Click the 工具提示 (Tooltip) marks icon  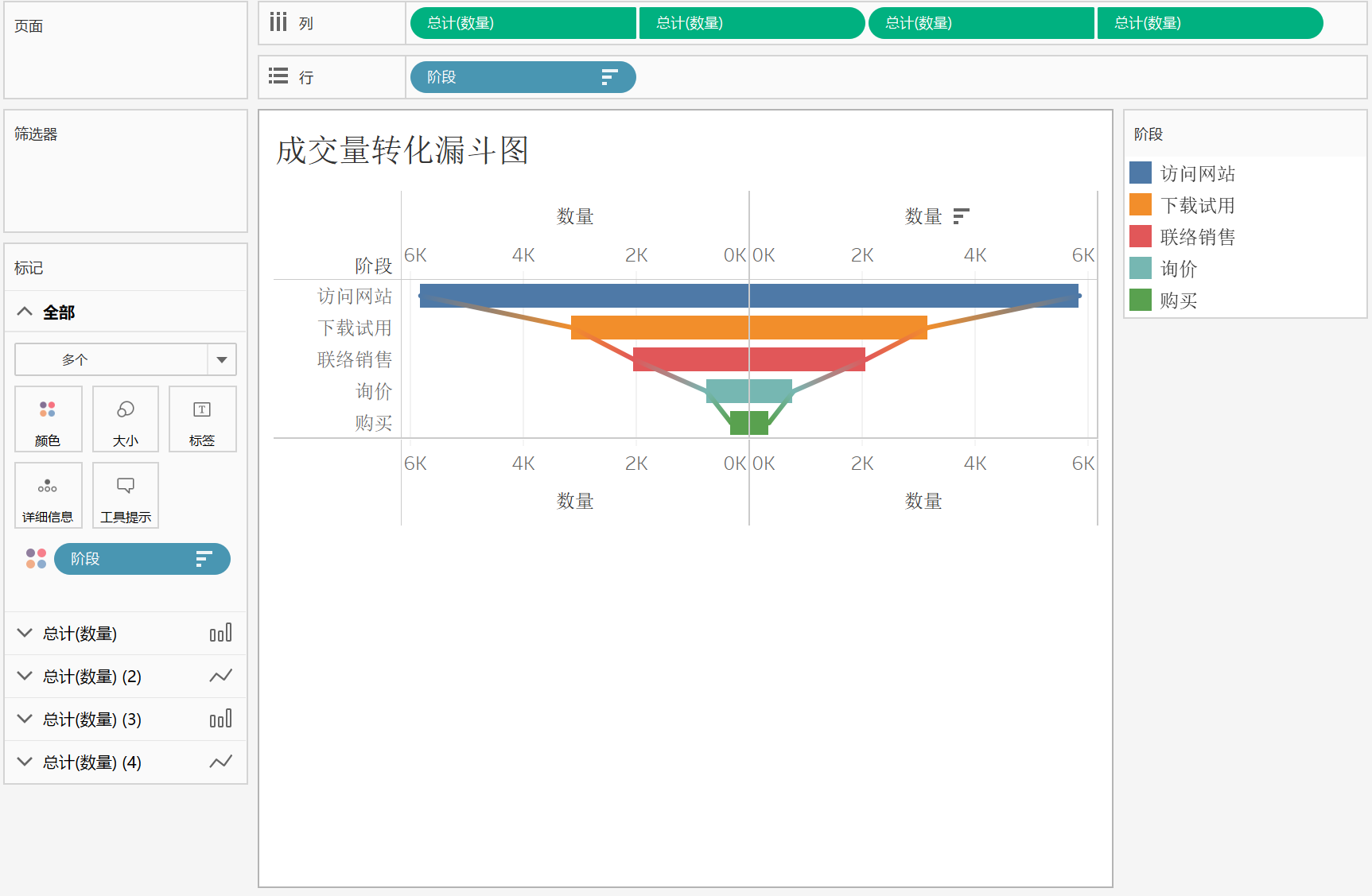(125, 495)
